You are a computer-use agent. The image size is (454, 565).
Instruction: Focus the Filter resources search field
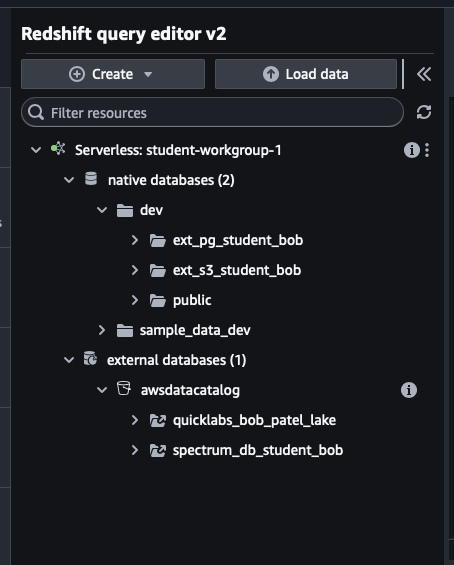coord(212,112)
